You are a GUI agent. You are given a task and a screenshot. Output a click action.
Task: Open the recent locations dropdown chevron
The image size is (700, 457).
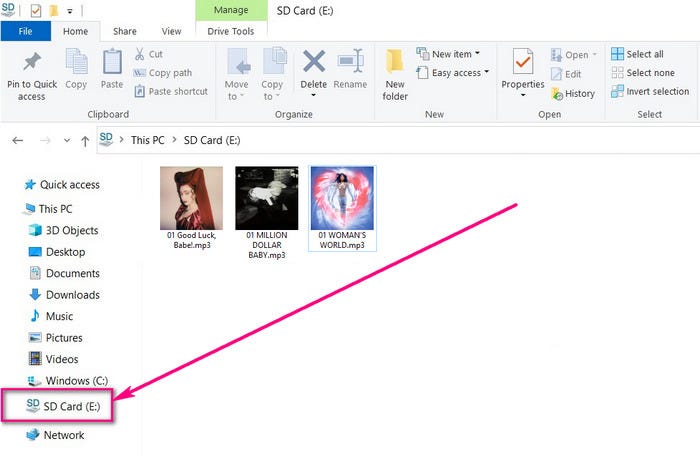[67, 141]
